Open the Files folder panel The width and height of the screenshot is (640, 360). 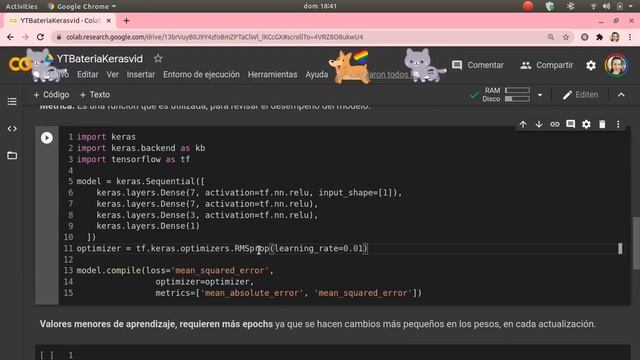[12, 156]
